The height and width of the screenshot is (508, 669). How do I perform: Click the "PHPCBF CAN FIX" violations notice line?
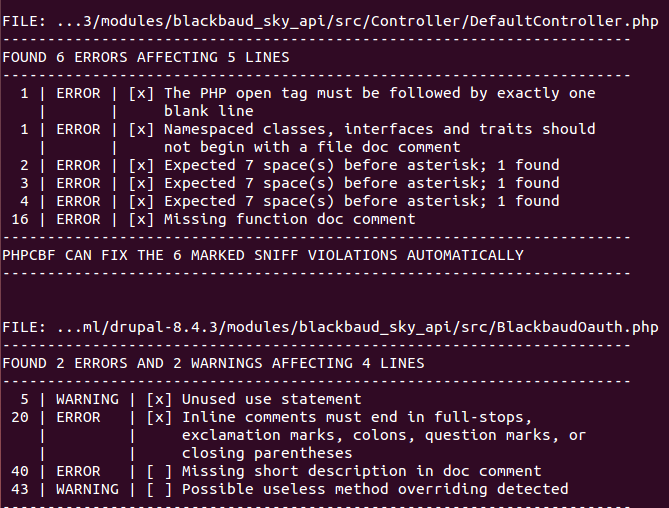[263, 255]
